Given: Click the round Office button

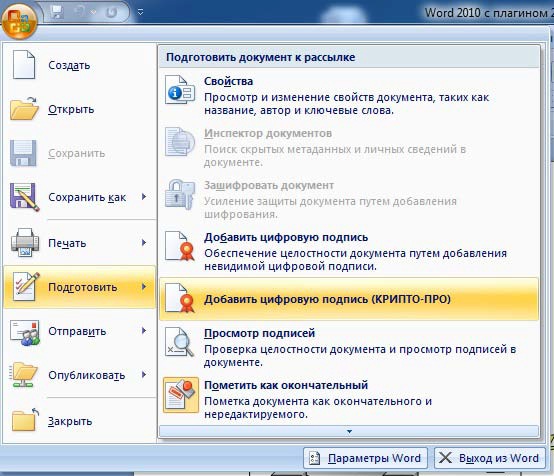Looking at the screenshot, I should (x=19, y=20).
